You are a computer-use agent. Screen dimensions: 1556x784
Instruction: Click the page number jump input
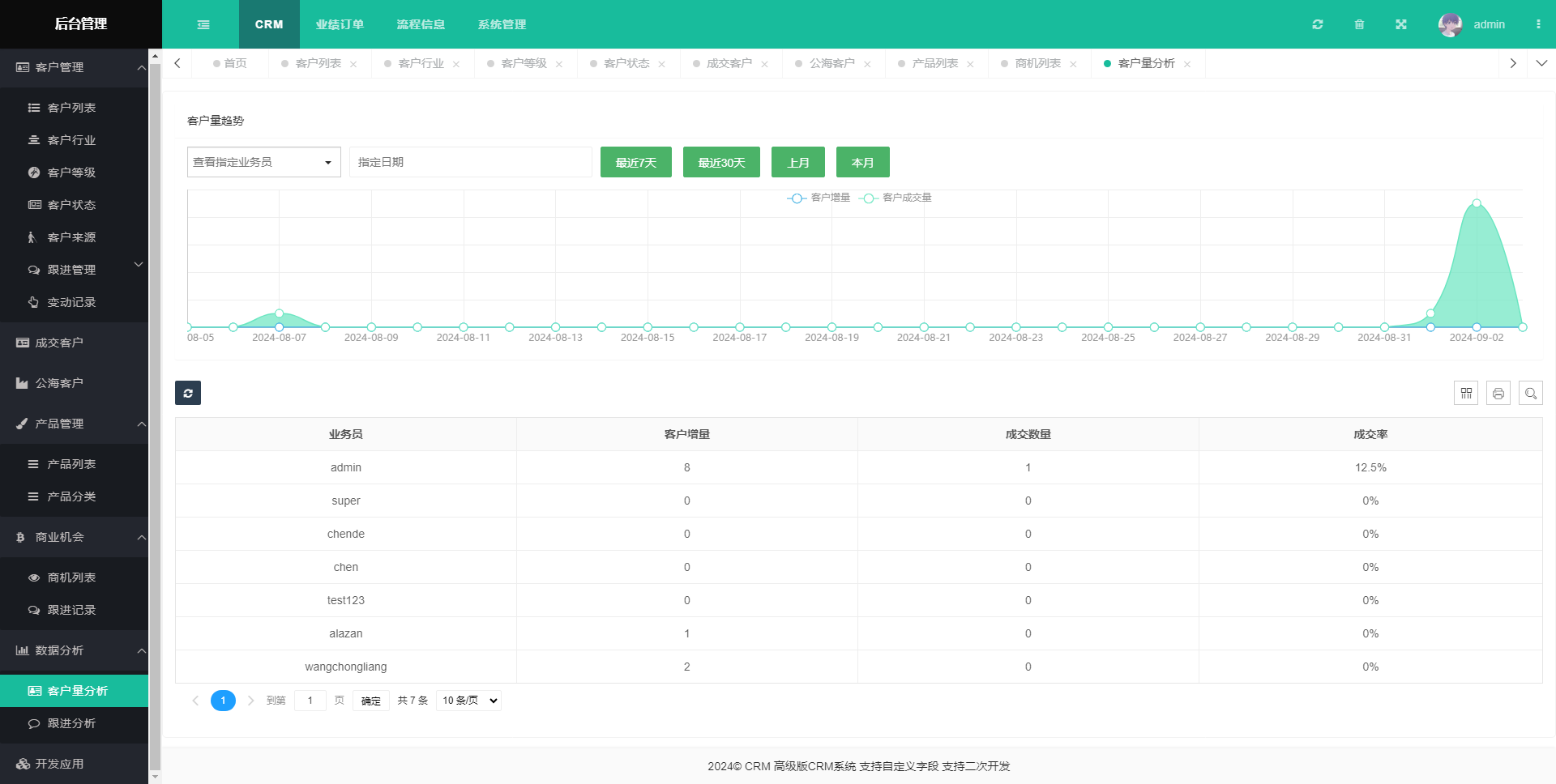[310, 701]
